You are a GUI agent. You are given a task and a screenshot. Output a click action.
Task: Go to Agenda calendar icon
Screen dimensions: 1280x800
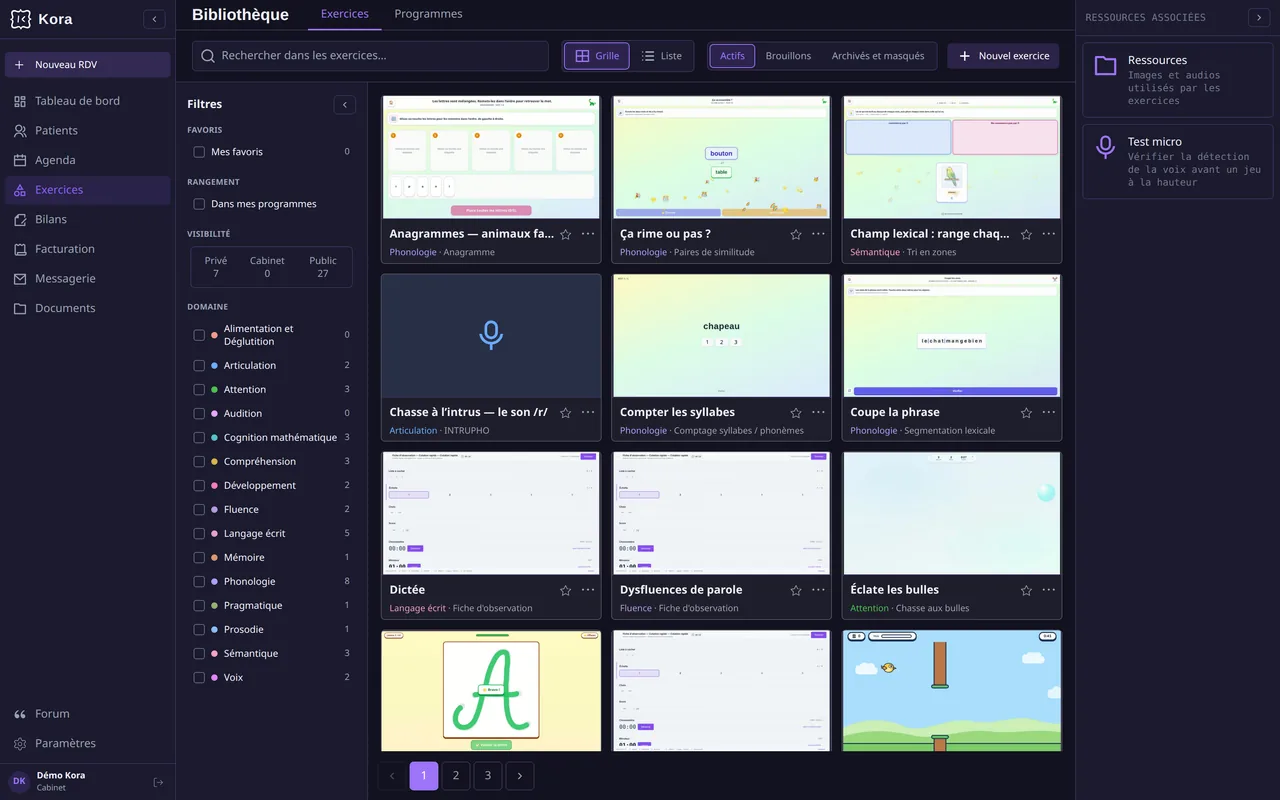point(20,160)
